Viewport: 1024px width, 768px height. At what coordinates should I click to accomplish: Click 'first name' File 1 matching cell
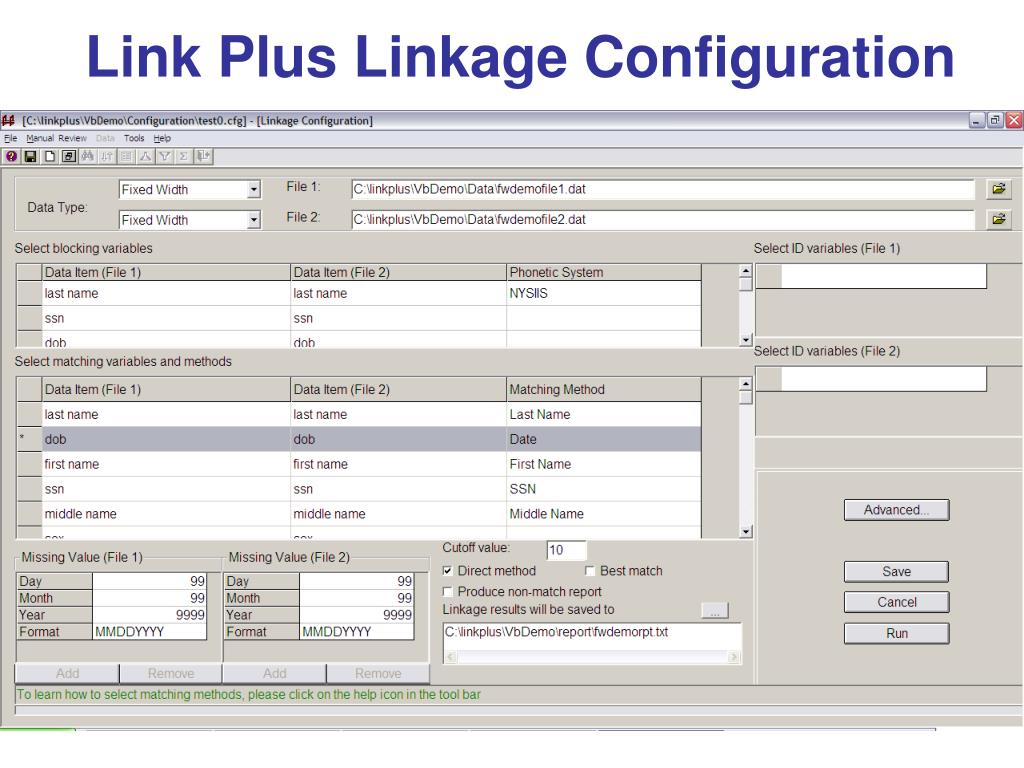coord(166,464)
